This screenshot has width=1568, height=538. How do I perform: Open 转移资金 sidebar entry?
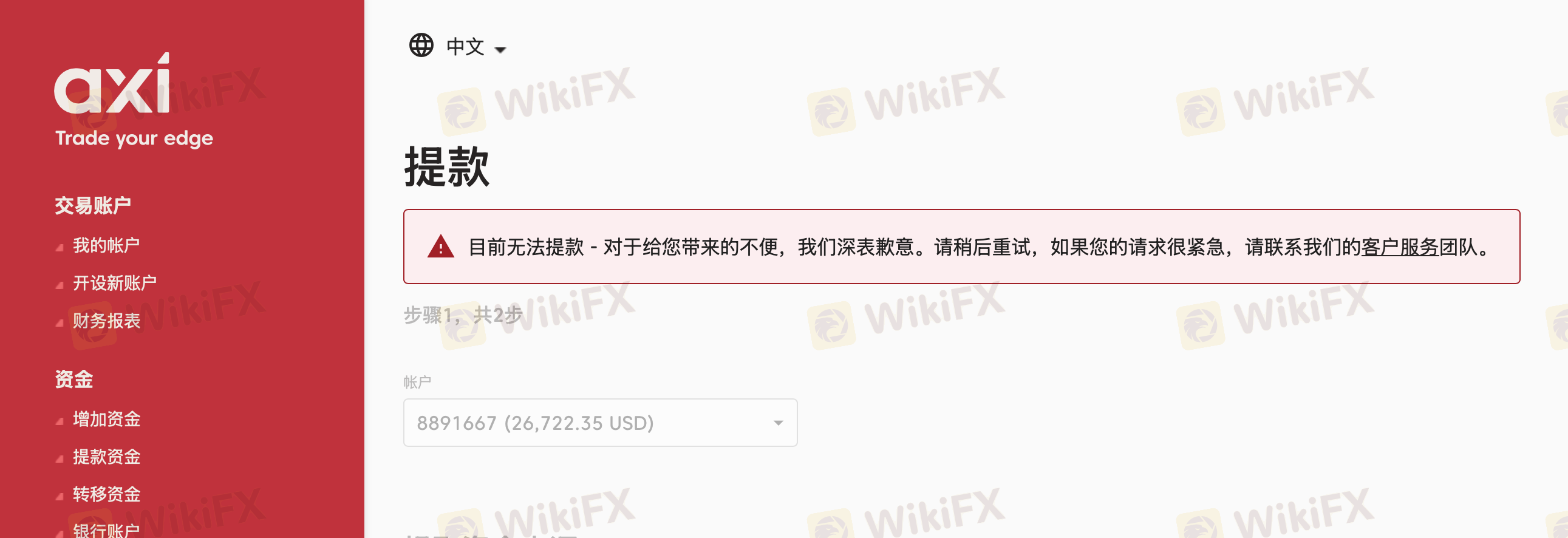tap(106, 494)
